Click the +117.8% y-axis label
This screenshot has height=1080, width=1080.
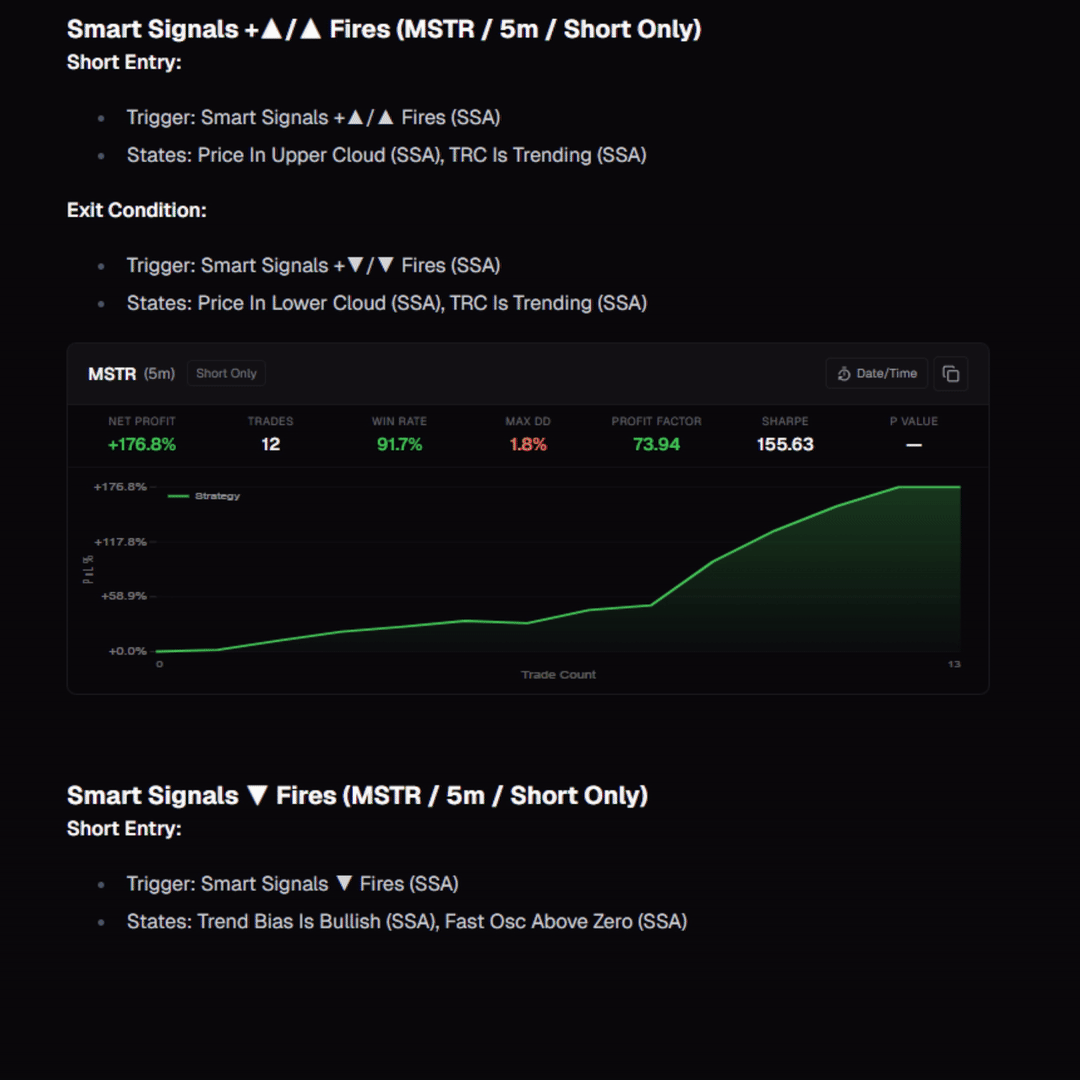(121, 542)
